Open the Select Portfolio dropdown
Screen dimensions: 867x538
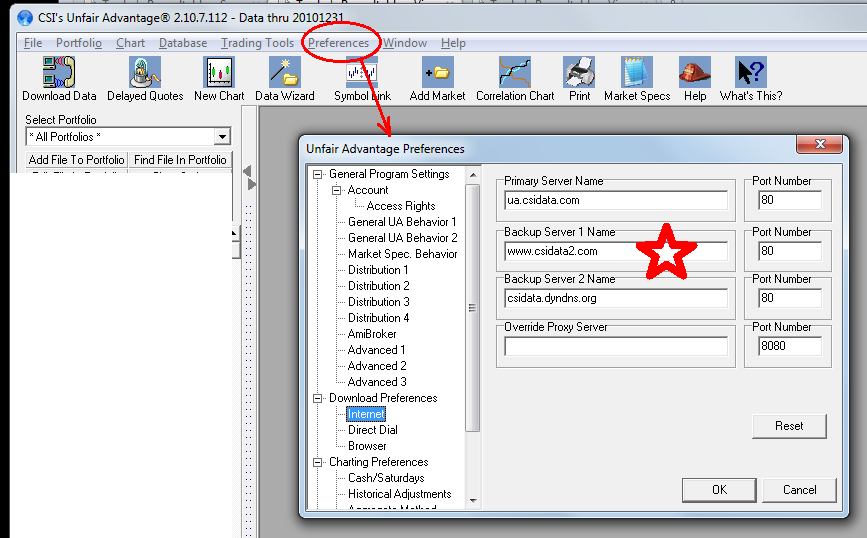(x=222, y=137)
